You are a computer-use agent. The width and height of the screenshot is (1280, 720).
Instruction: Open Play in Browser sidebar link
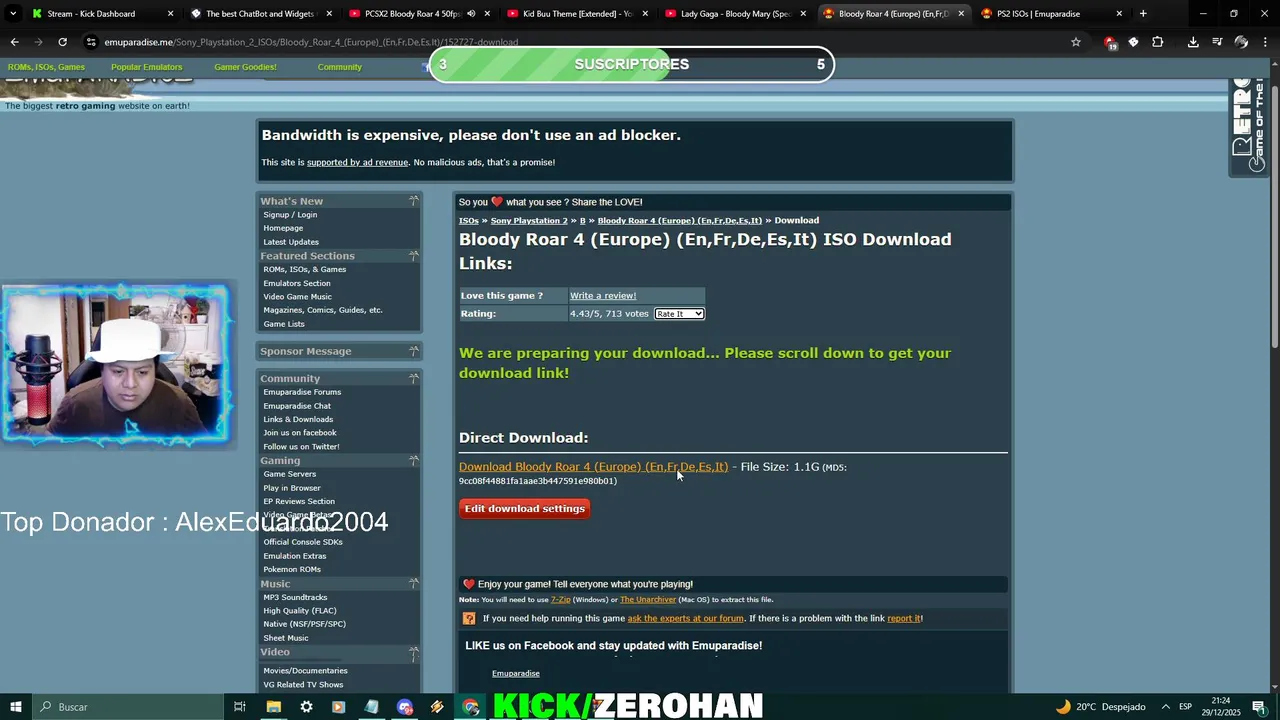(292, 488)
